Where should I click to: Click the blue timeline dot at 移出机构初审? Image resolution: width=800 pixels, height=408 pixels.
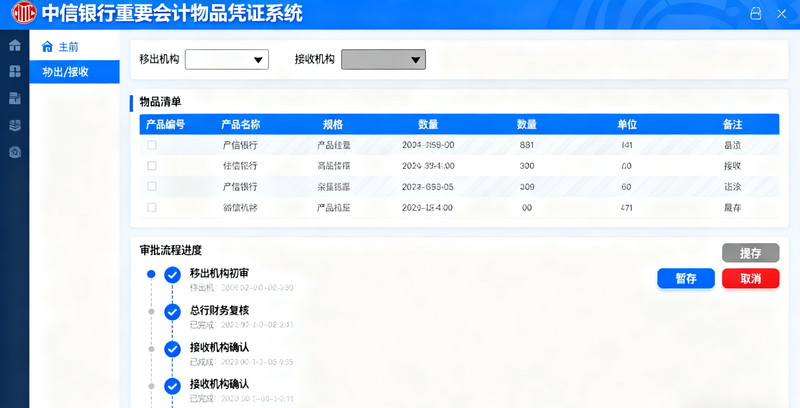[151, 274]
